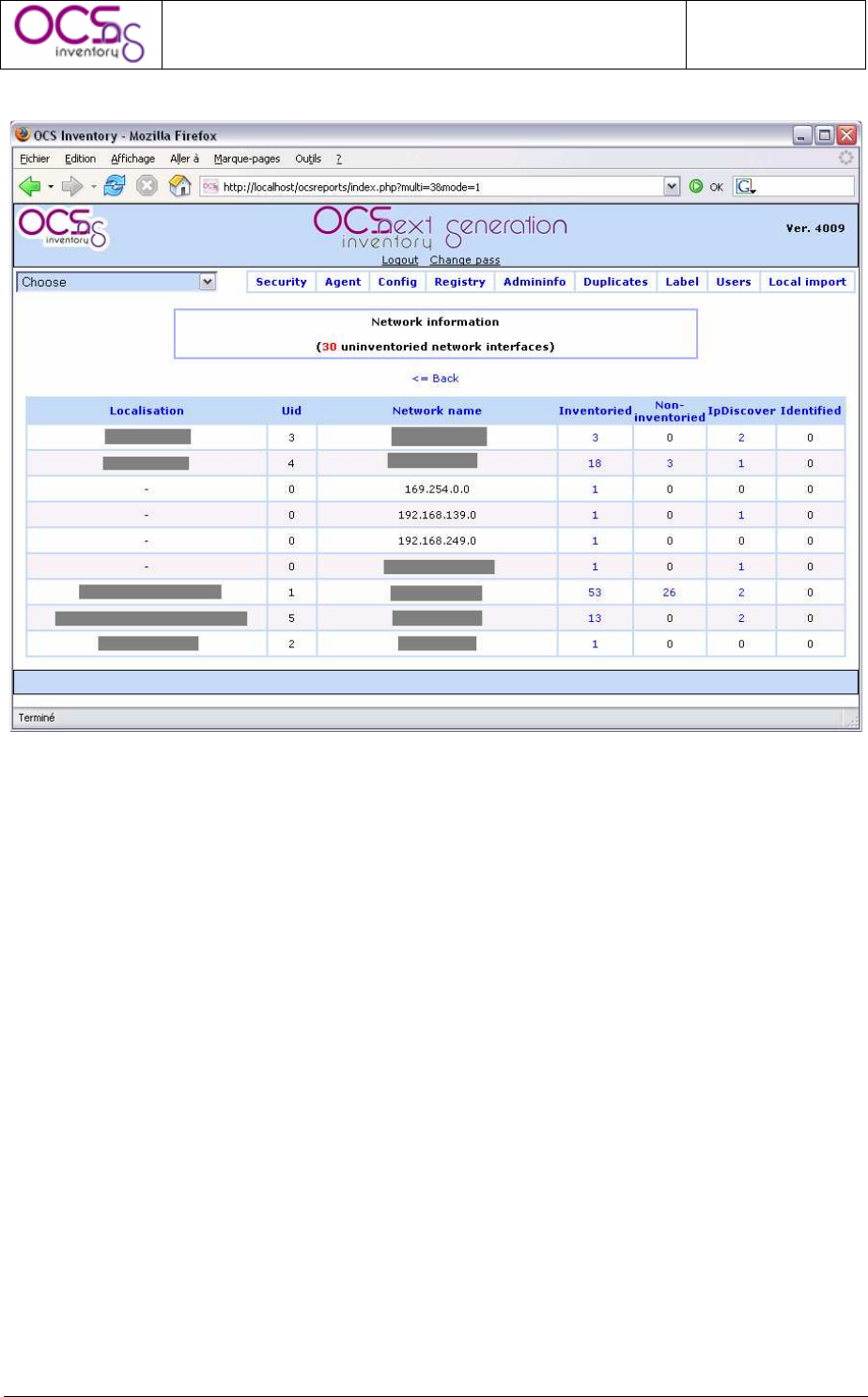Open the Affichage menu
This screenshot has width=868, height=1397.
(x=132, y=159)
